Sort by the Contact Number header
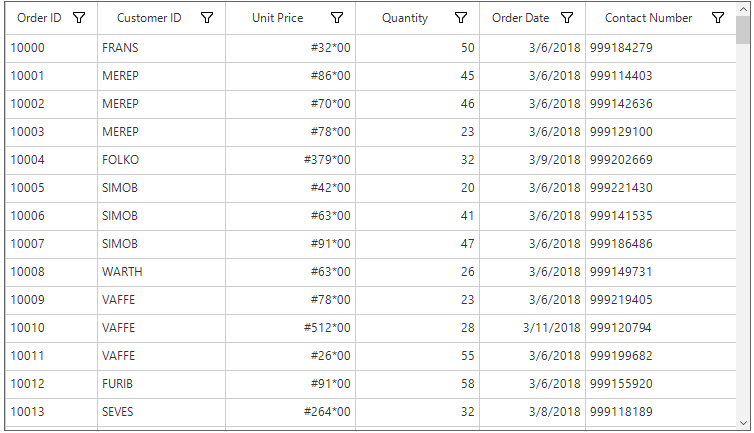Screen dimensions: 754x433 [x=648, y=18]
